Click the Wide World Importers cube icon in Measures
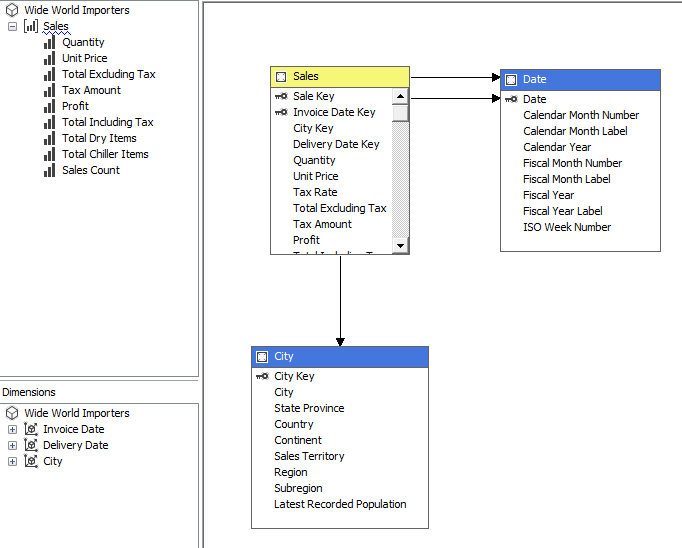This screenshot has height=548, width=682. [12, 10]
